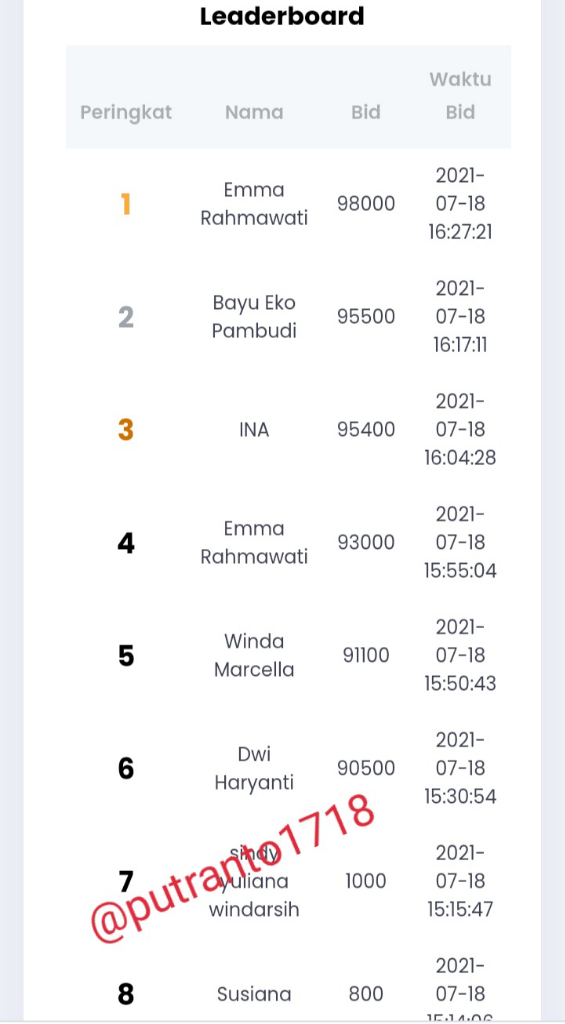Screen dimensions: 565x1024
Task: Click the 98000 top bid amount
Action: [366, 204]
